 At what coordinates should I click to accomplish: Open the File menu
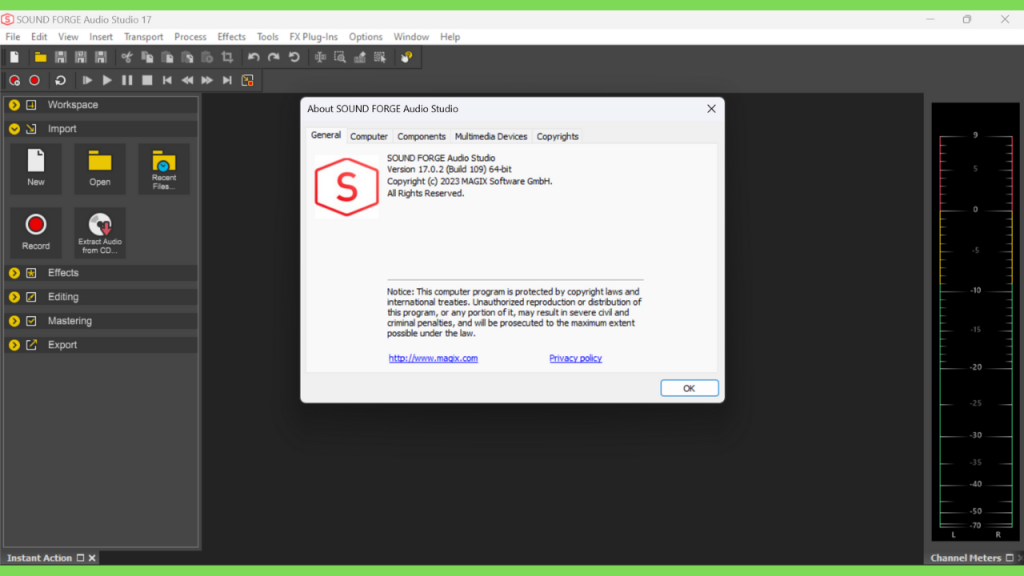(12, 37)
